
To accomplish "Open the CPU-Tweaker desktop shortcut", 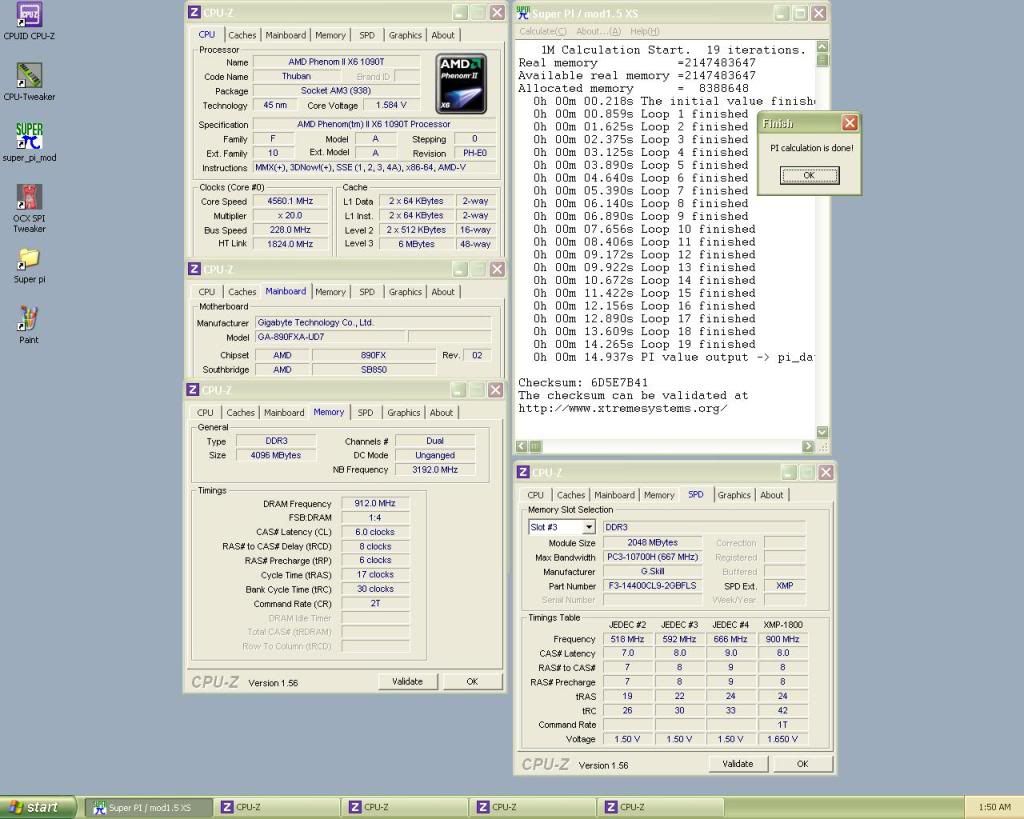I will [29, 76].
